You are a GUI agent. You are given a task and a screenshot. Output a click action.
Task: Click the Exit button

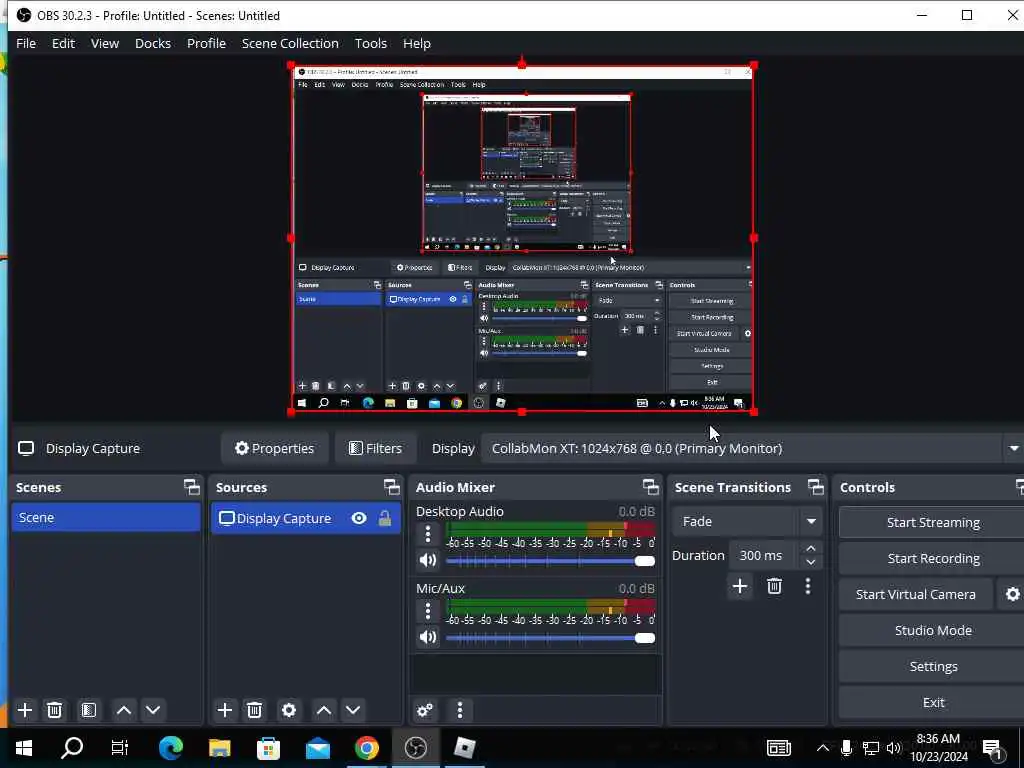coord(933,702)
